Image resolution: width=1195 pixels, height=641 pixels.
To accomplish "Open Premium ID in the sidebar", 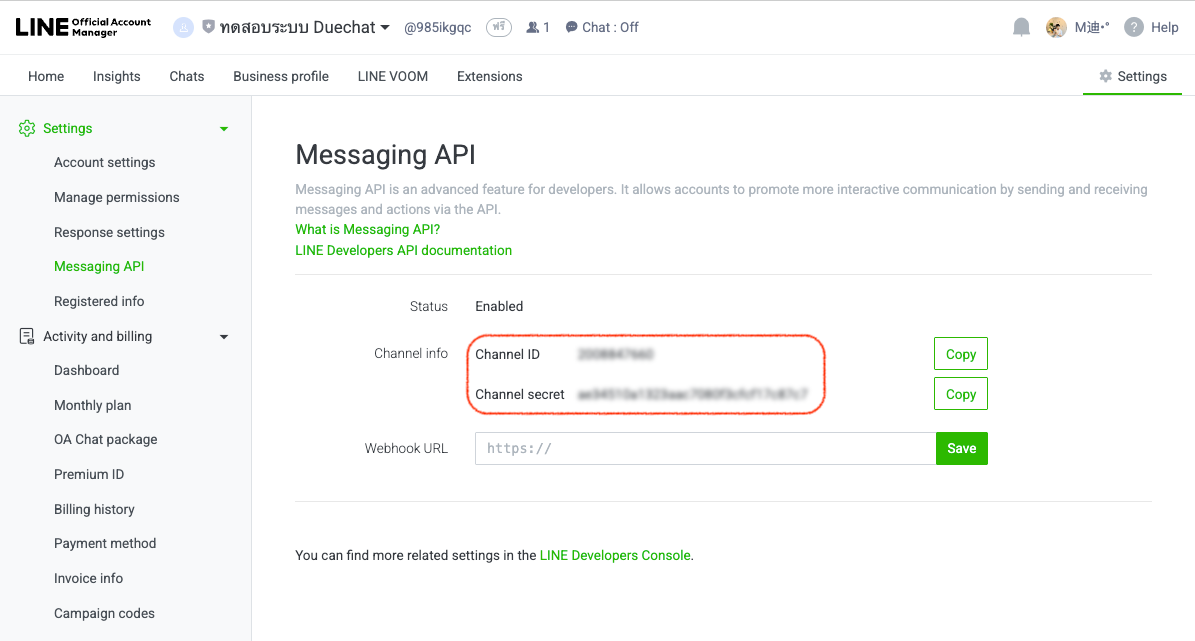I will (88, 474).
